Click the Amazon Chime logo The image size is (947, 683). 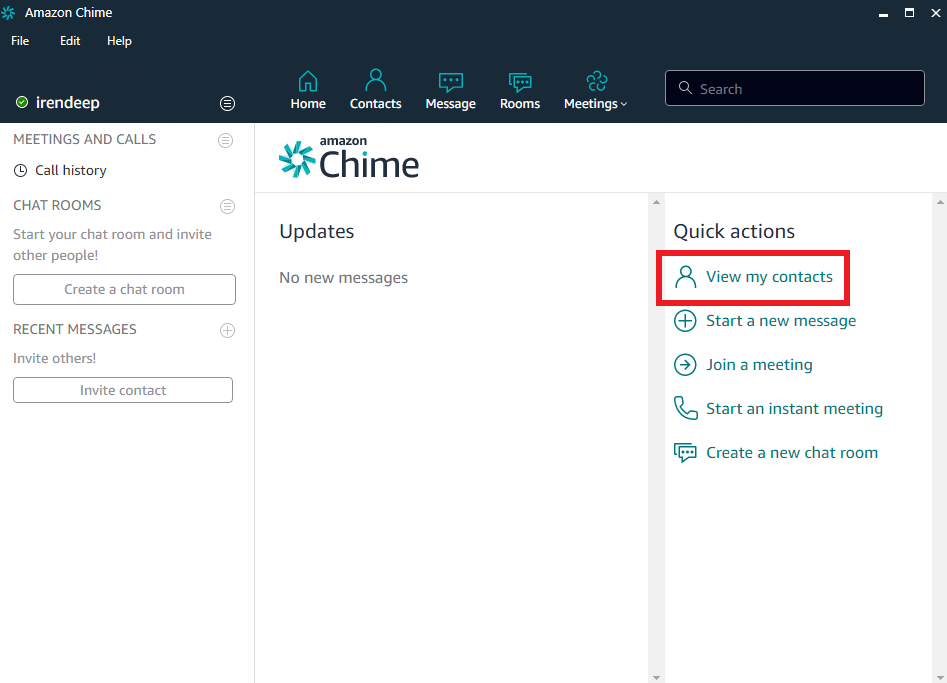click(348, 158)
